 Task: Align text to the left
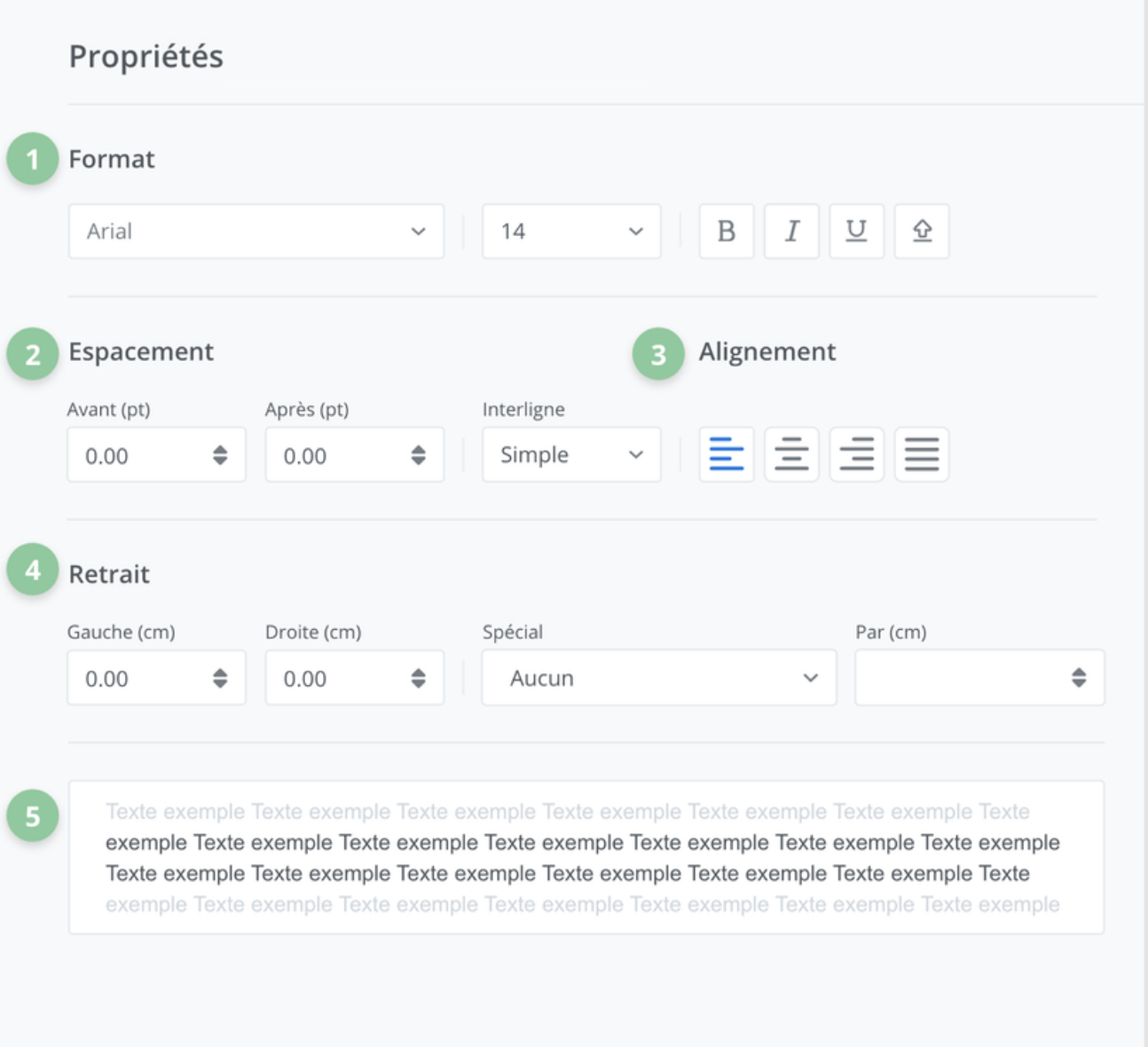pos(726,454)
